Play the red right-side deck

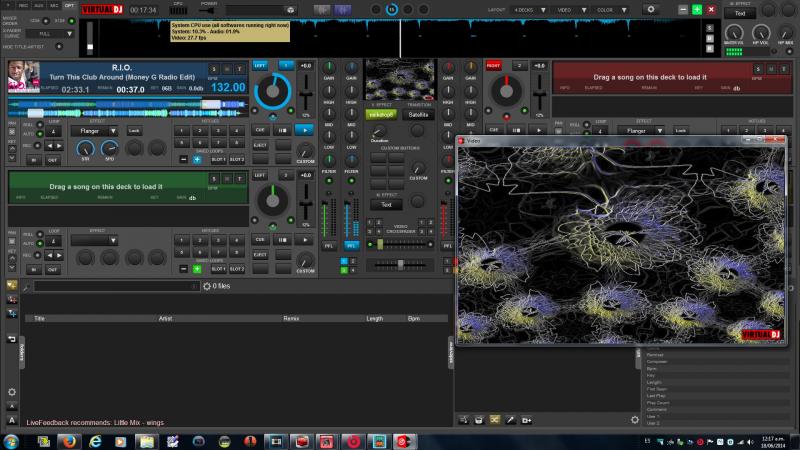[538, 131]
